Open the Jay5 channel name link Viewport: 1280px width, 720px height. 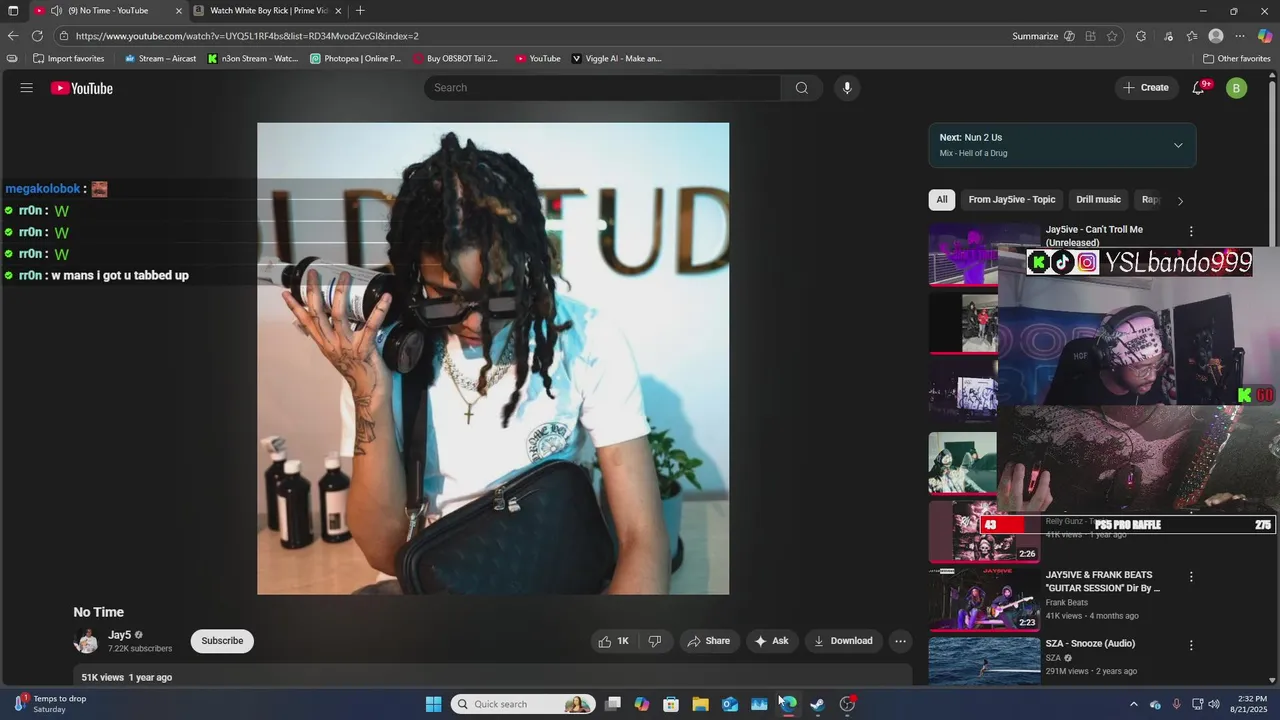point(119,635)
